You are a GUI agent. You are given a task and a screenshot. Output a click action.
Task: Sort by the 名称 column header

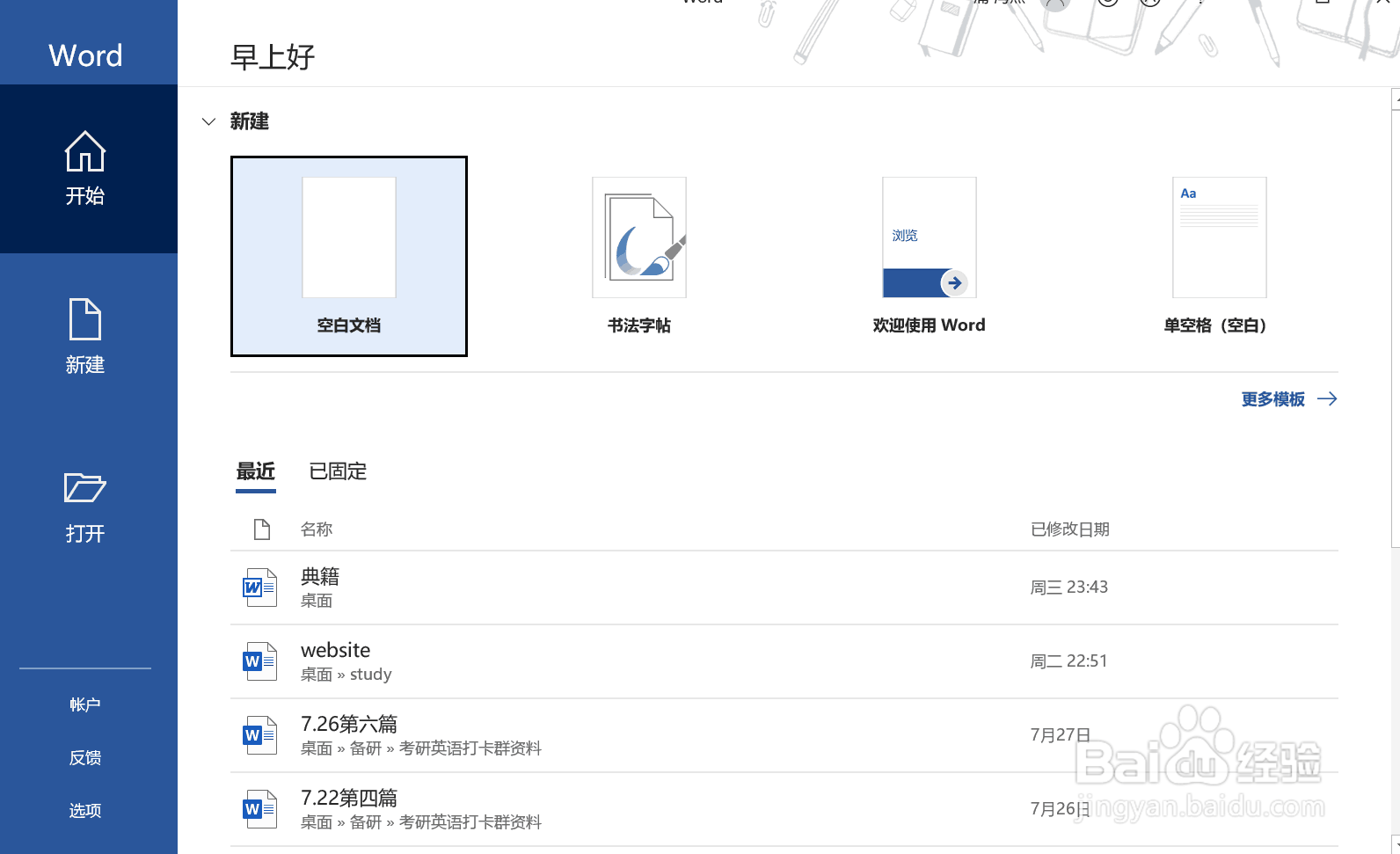click(x=317, y=529)
